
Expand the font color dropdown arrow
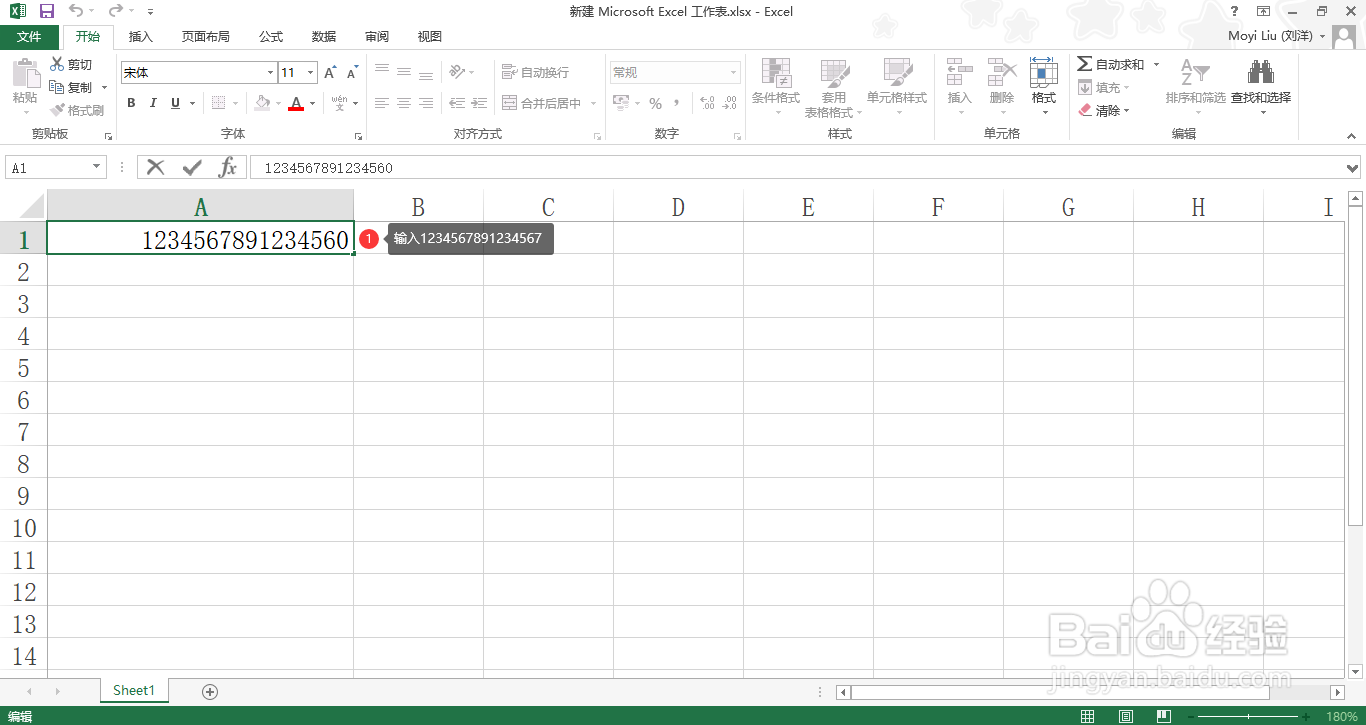pos(312,103)
